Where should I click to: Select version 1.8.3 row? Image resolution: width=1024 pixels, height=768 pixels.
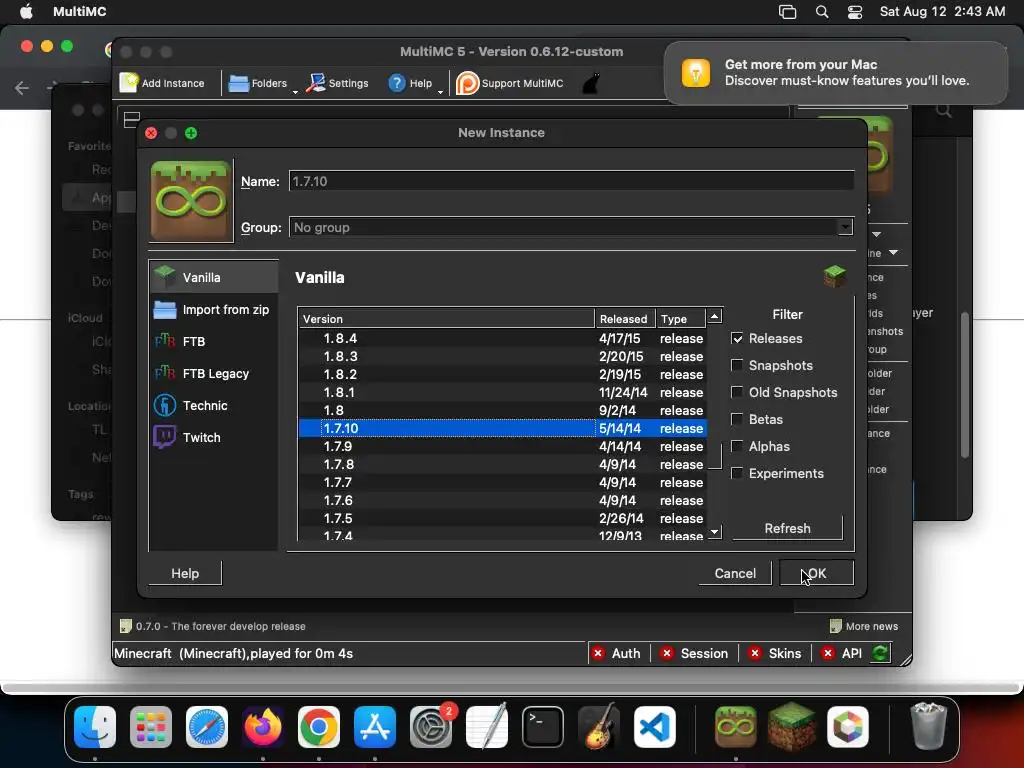point(503,356)
